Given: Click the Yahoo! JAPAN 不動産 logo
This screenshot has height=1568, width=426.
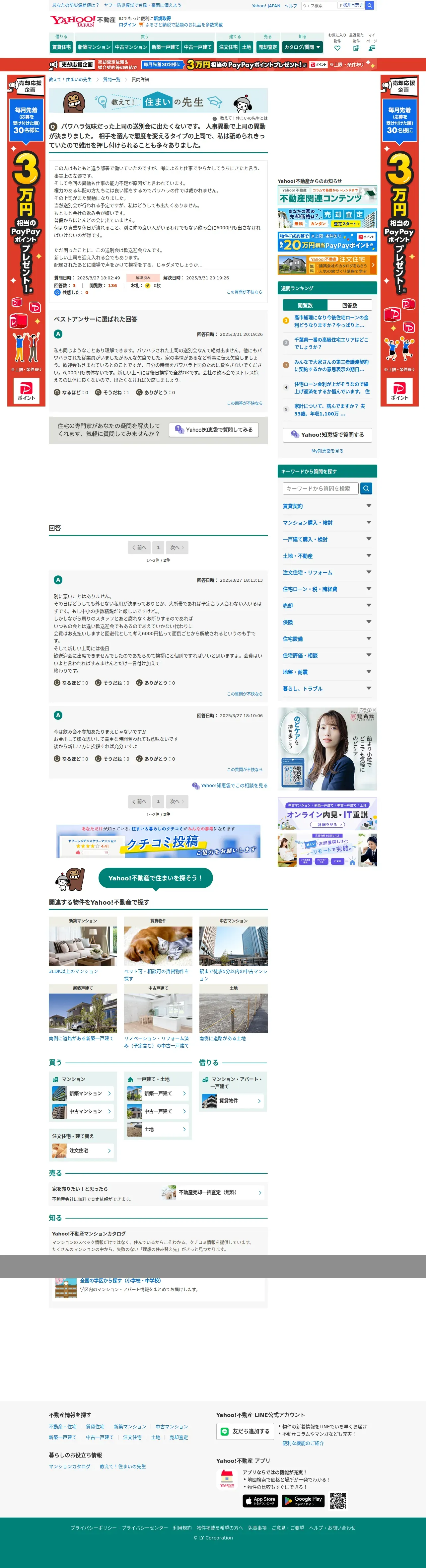Looking at the screenshot, I should click(83, 21).
